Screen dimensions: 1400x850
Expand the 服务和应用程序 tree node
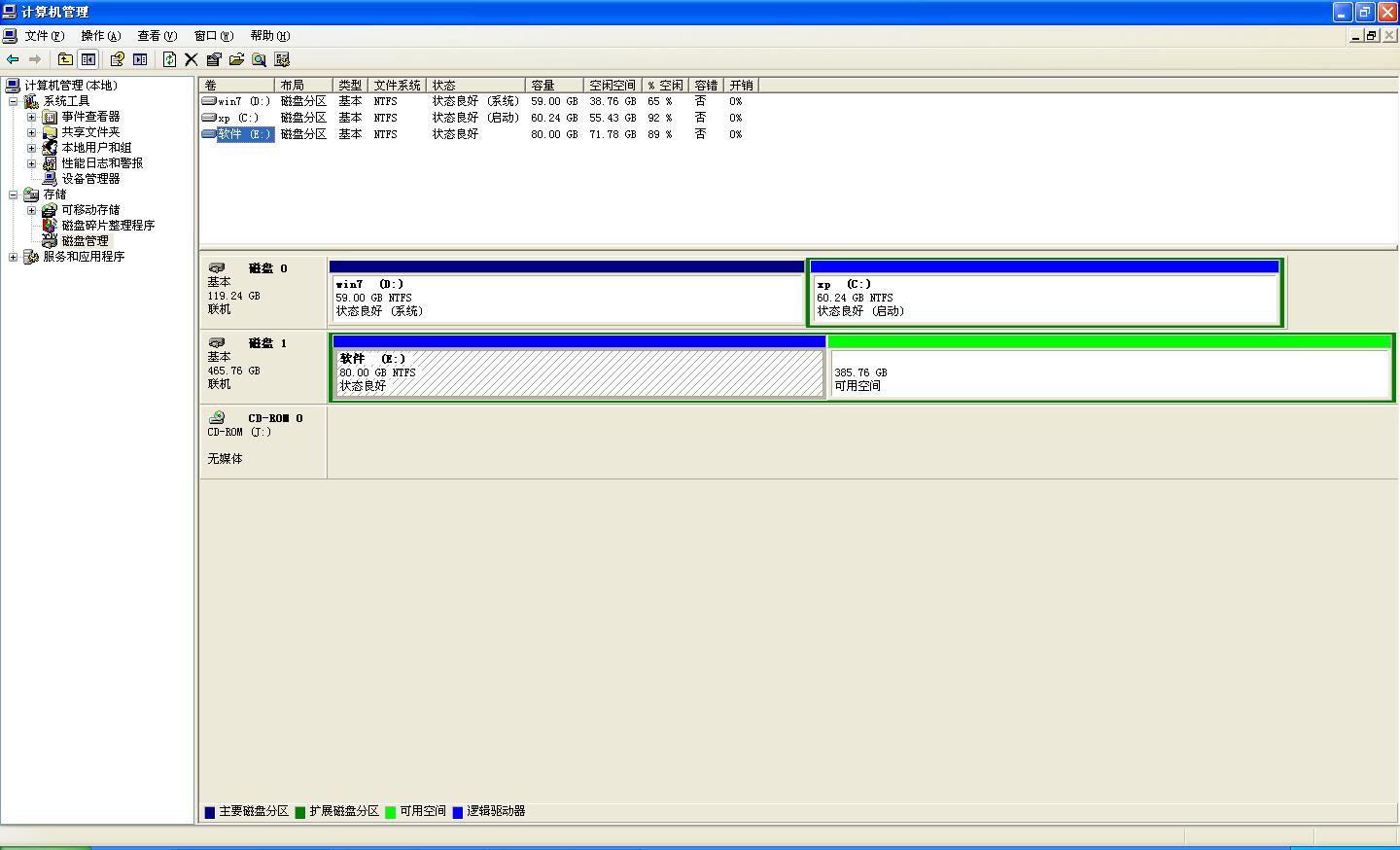[x=14, y=257]
